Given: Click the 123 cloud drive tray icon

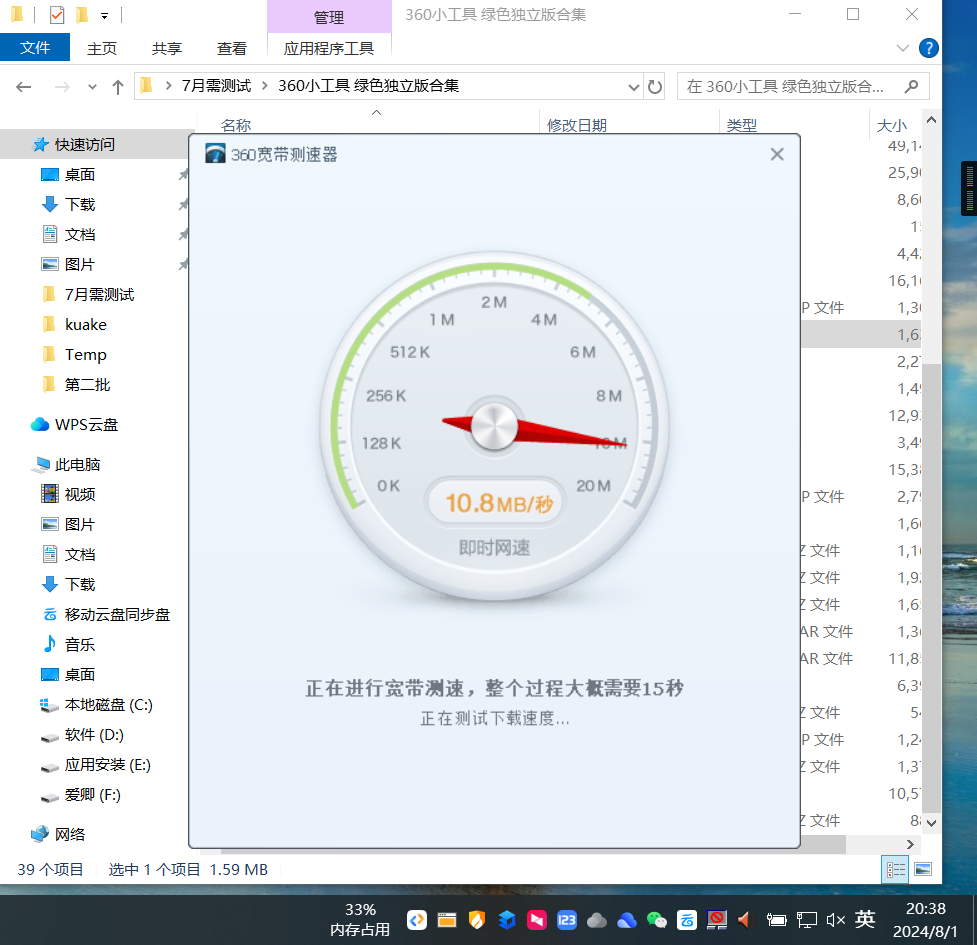Looking at the screenshot, I should pyautogui.click(x=567, y=920).
